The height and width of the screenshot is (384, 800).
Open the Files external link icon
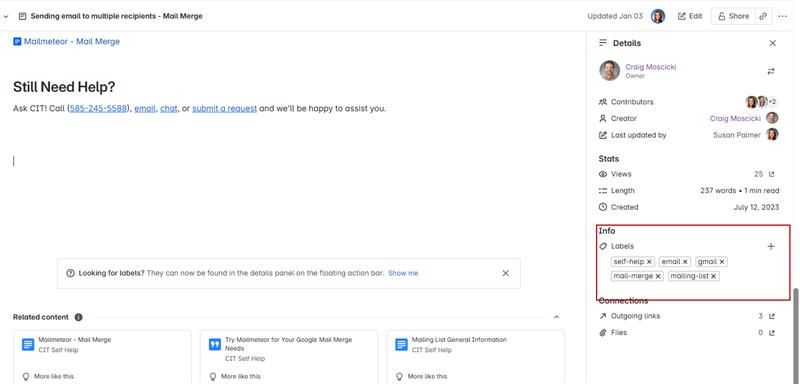tap(771, 333)
